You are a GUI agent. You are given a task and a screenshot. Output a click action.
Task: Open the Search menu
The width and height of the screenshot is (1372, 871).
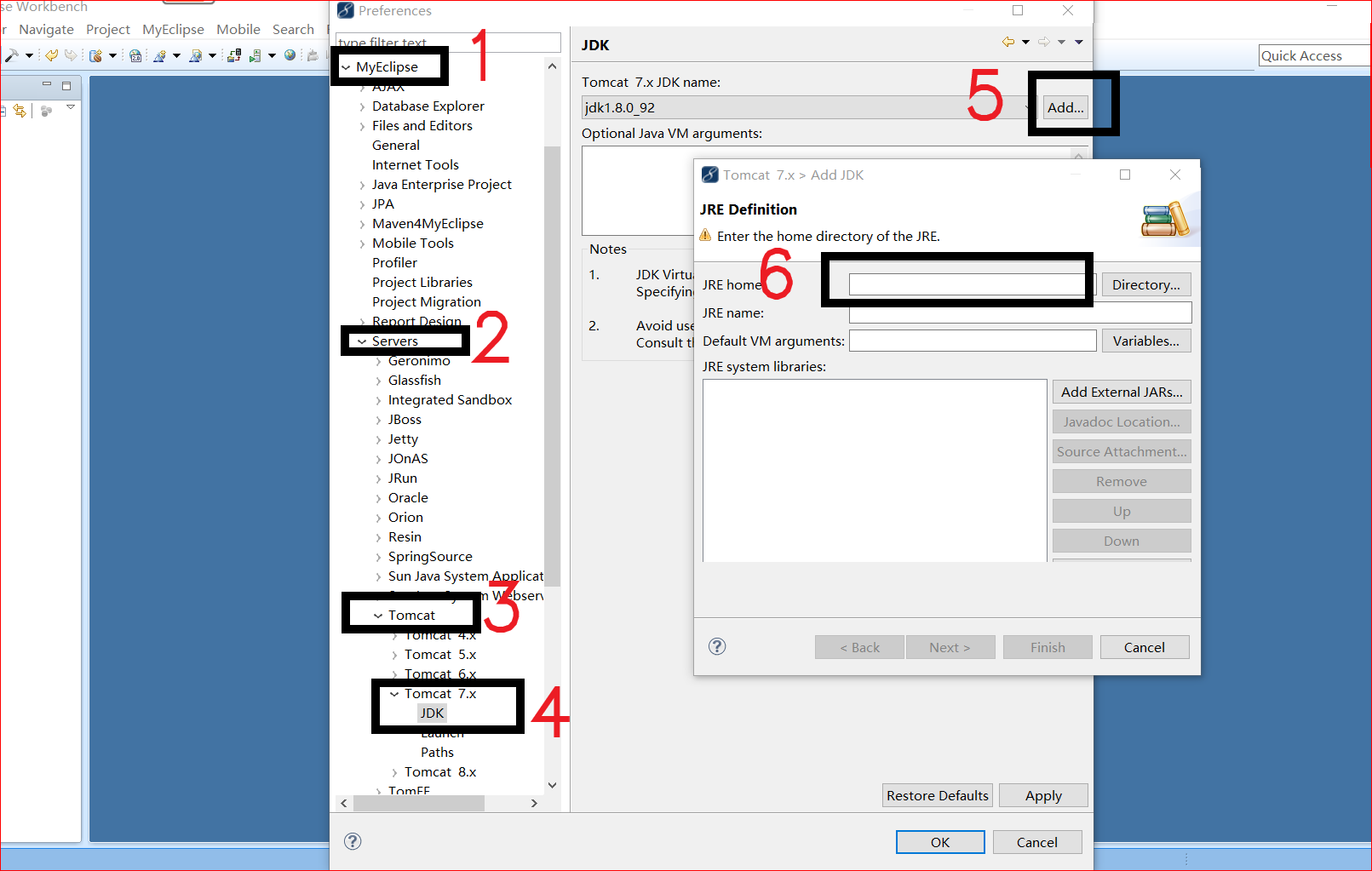point(293,29)
